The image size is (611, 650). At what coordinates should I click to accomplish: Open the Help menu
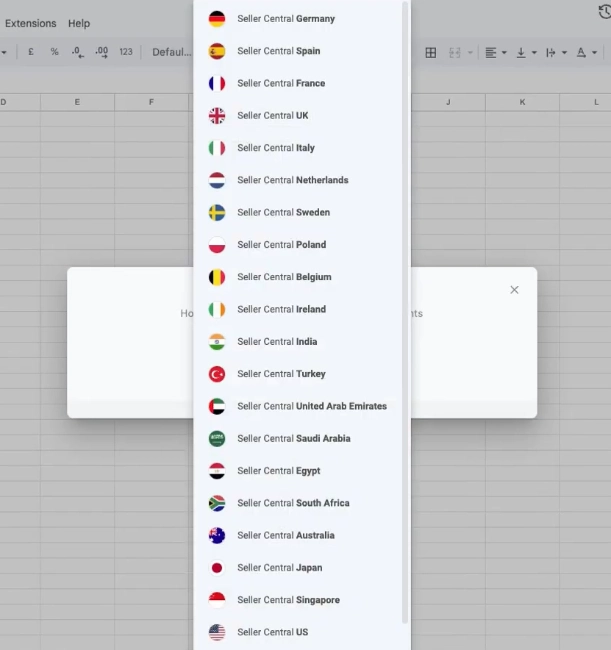(x=79, y=23)
